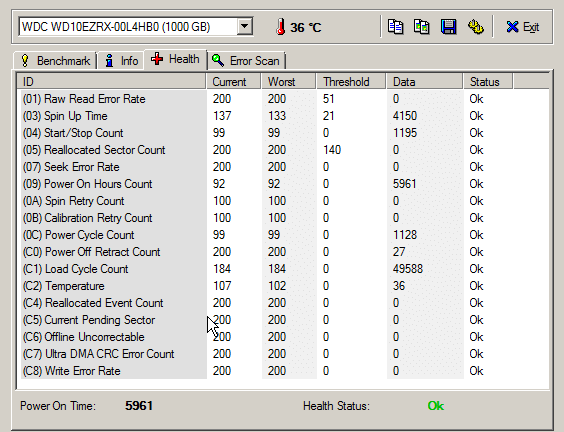Select the Raw Read Error Rate row

tap(284, 99)
